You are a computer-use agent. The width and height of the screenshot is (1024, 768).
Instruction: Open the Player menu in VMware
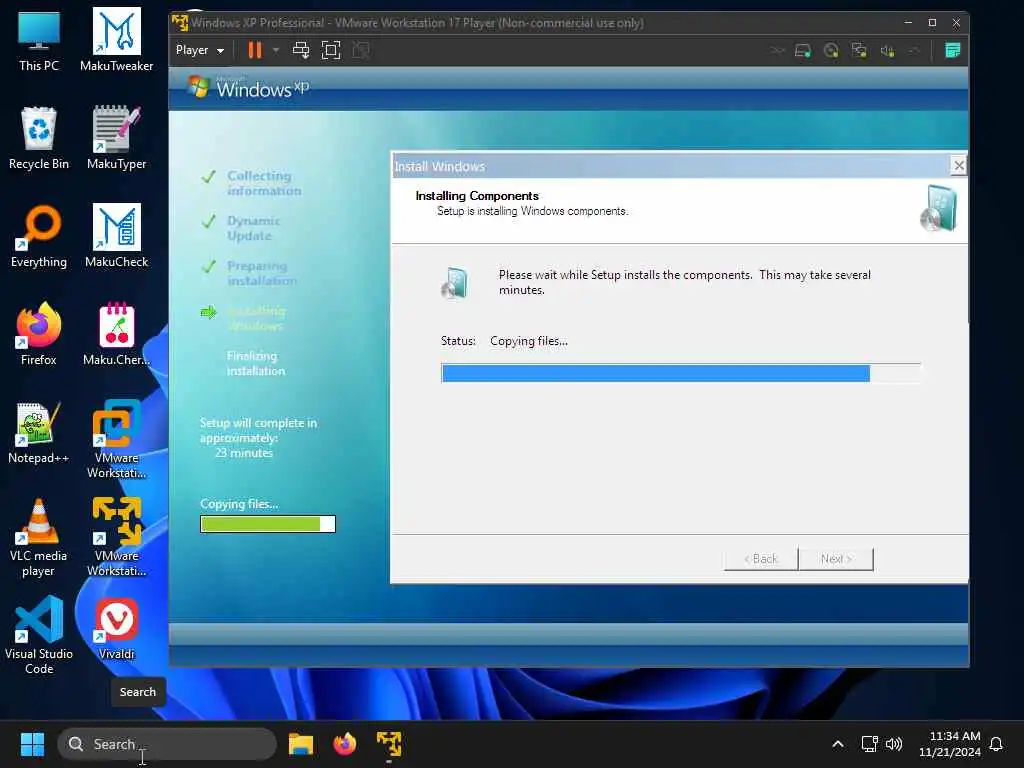200,50
